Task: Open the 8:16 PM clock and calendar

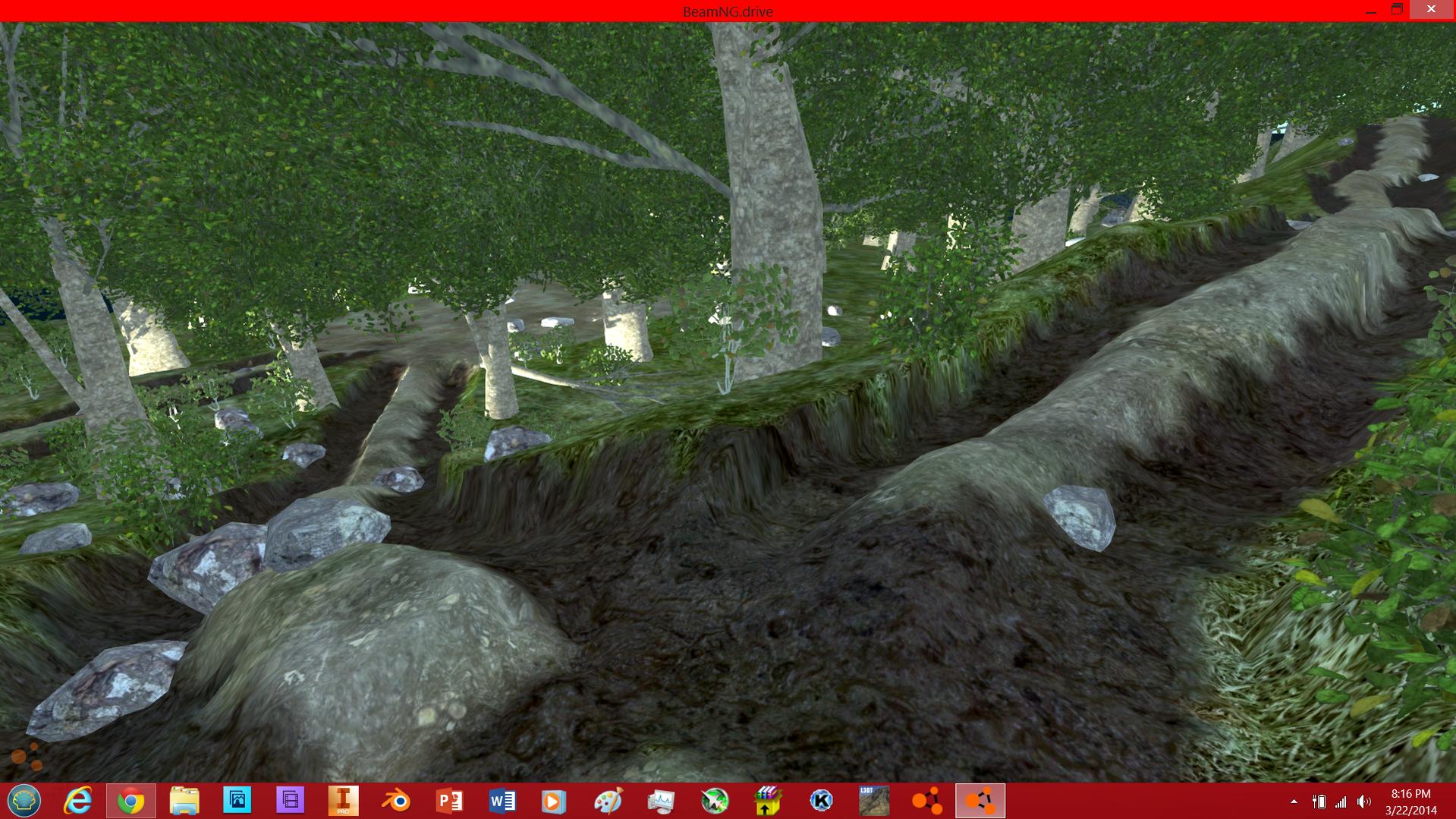Action: point(1411,802)
